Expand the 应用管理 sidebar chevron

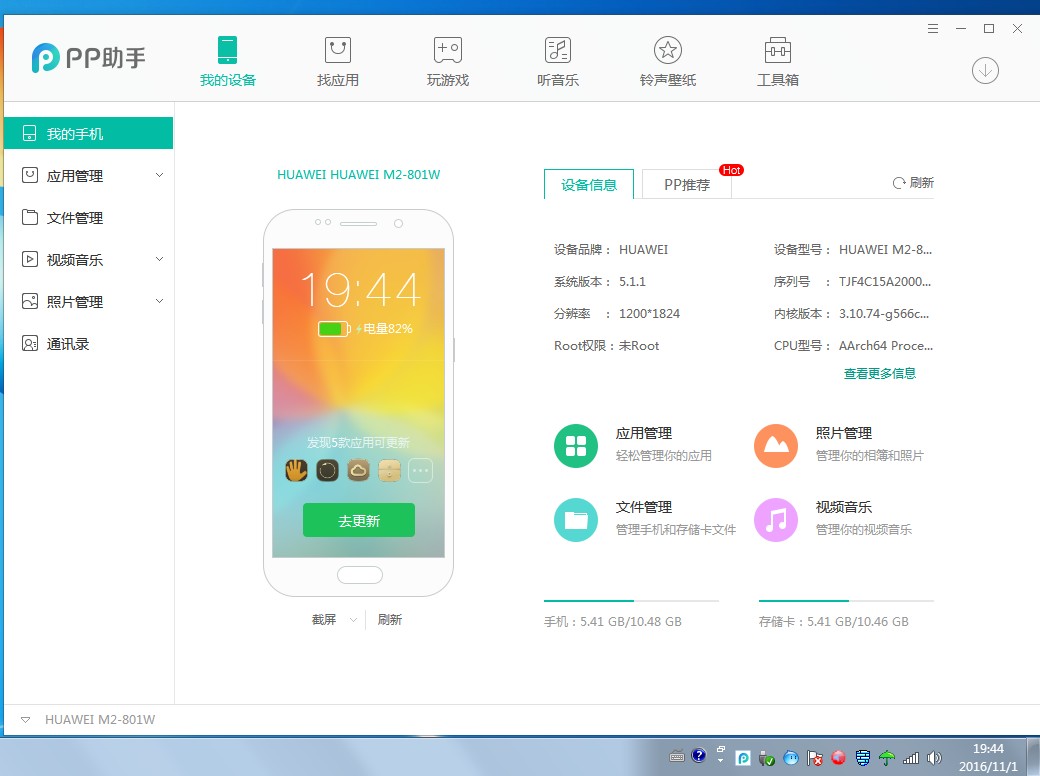click(x=159, y=175)
